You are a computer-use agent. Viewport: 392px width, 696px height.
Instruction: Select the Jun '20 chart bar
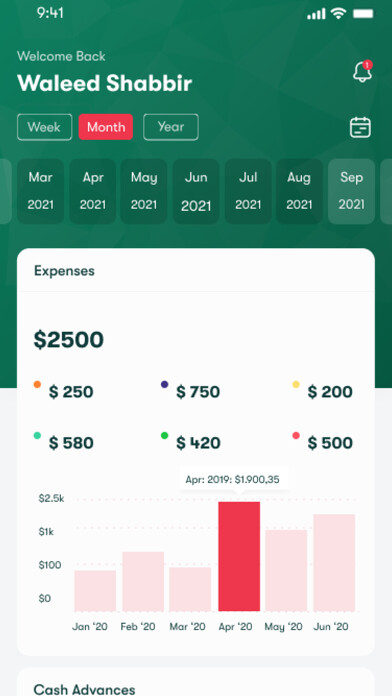(334, 563)
